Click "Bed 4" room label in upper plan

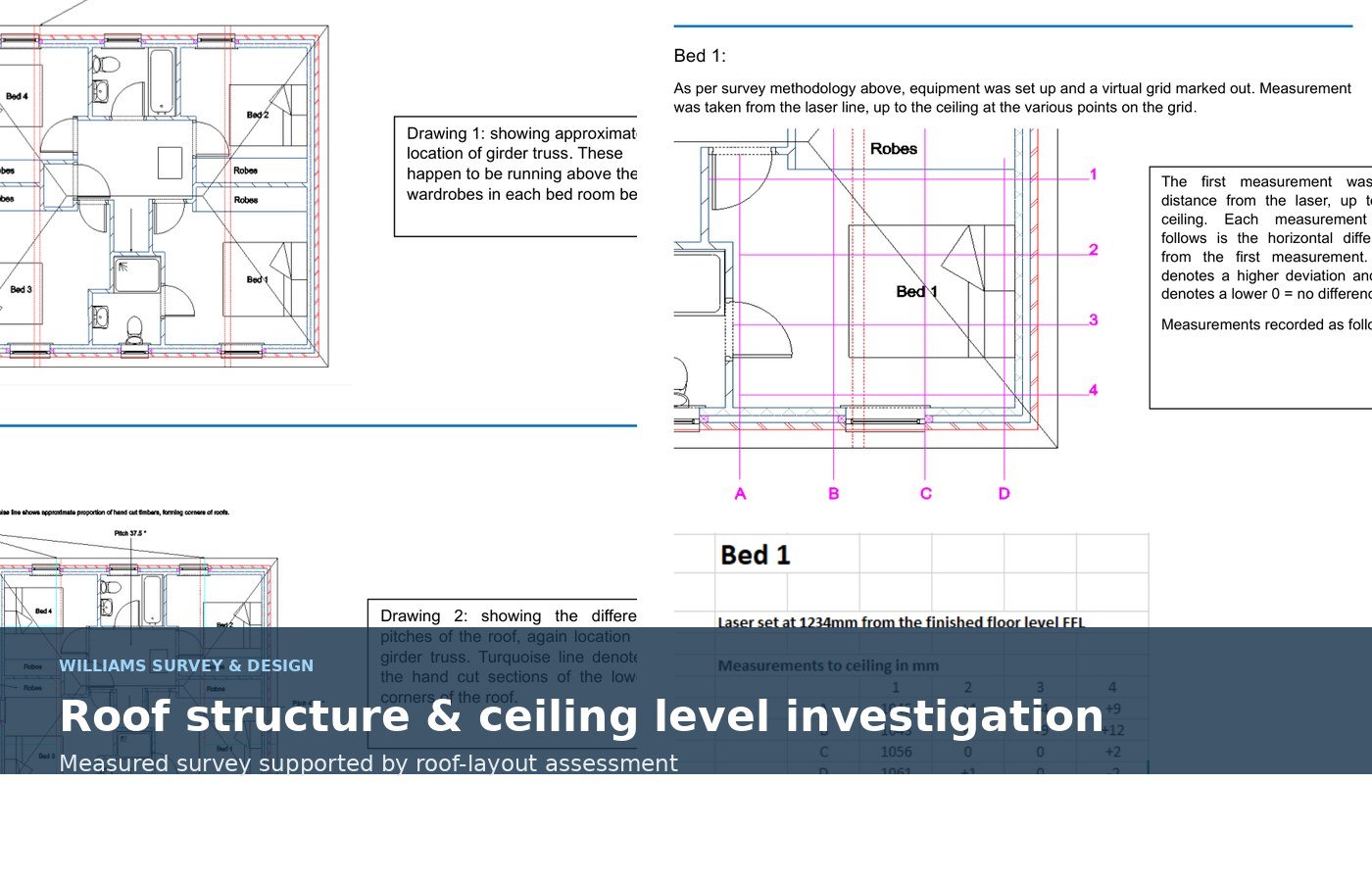coord(17,96)
